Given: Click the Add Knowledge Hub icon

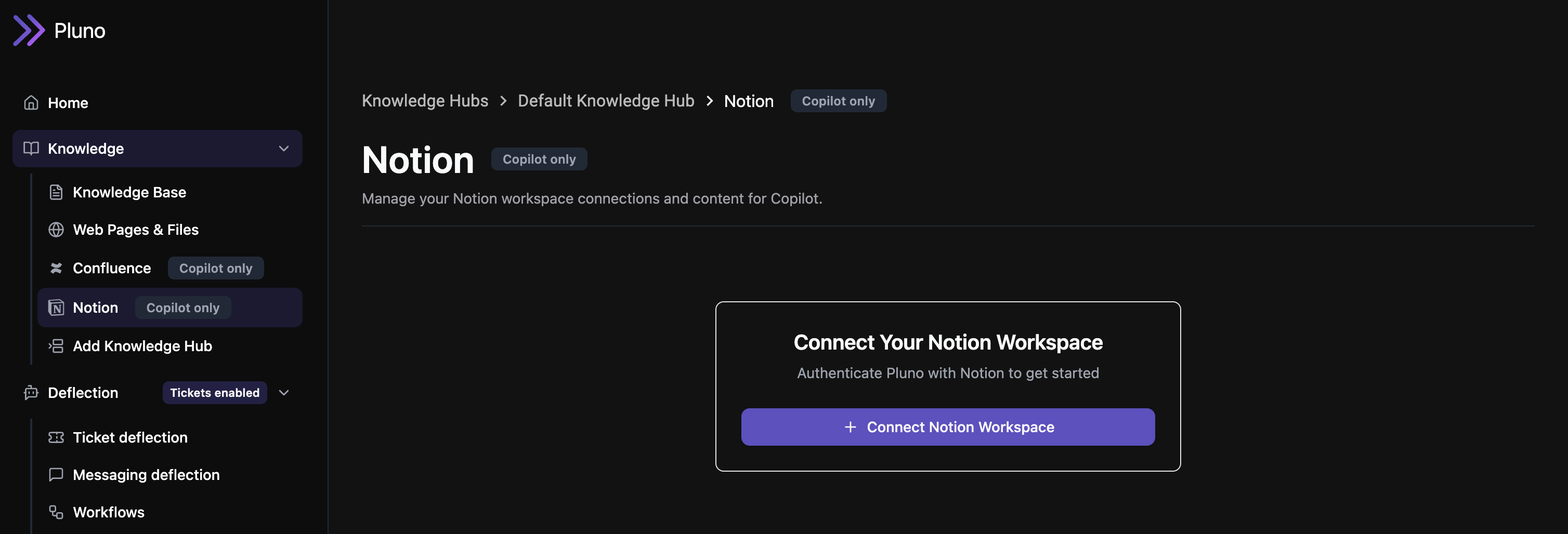Looking at the screenshot, I should pos(56,346).
